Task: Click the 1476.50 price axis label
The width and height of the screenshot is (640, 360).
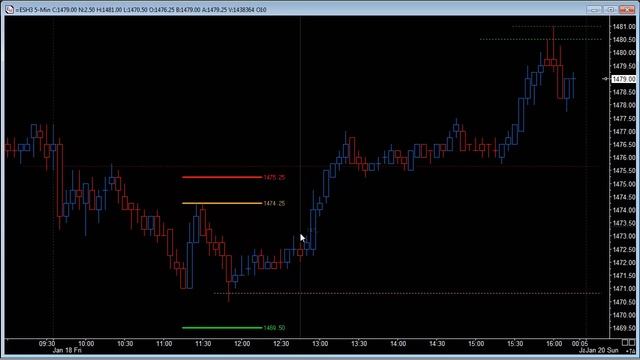Action: coord(624,144)
